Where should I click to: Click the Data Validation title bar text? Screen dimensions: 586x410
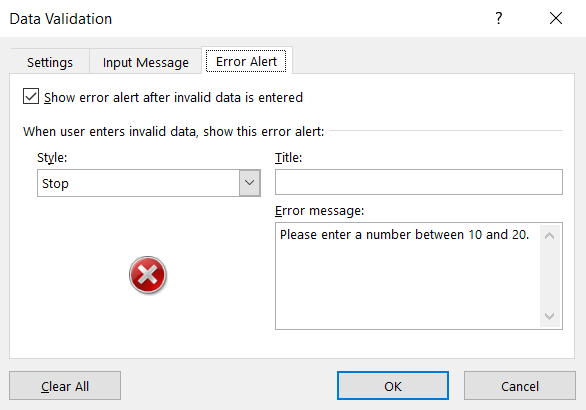pyautogui.click(x=61, y=19)
